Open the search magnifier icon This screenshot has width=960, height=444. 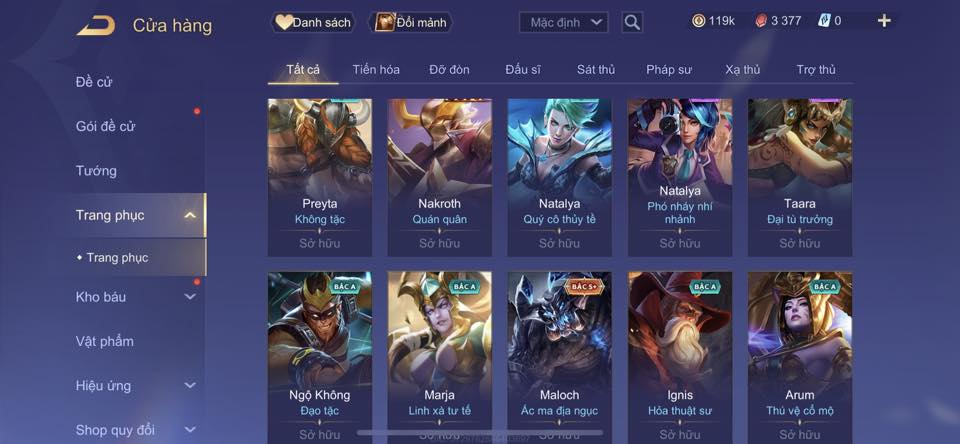[632, 23]
